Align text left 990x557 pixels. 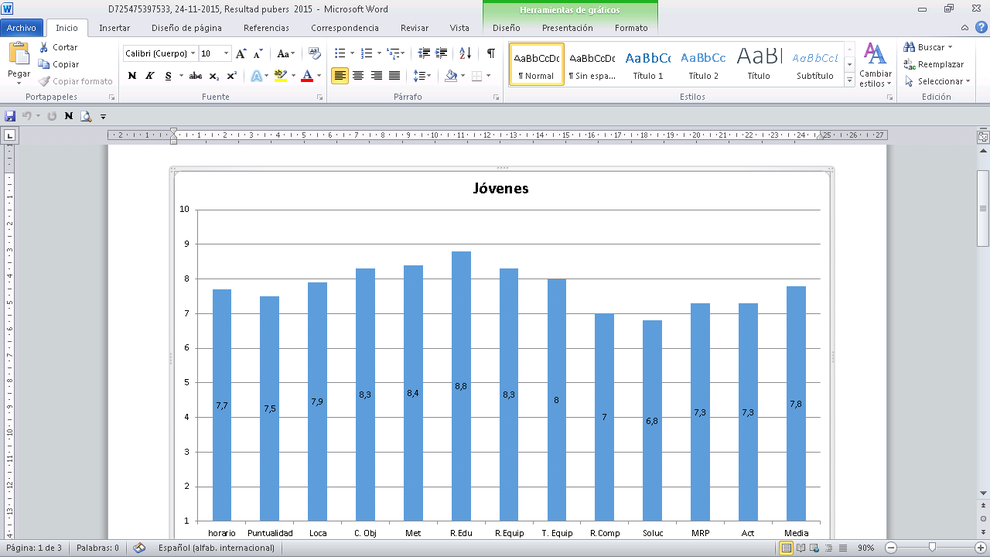coord(340,76)
